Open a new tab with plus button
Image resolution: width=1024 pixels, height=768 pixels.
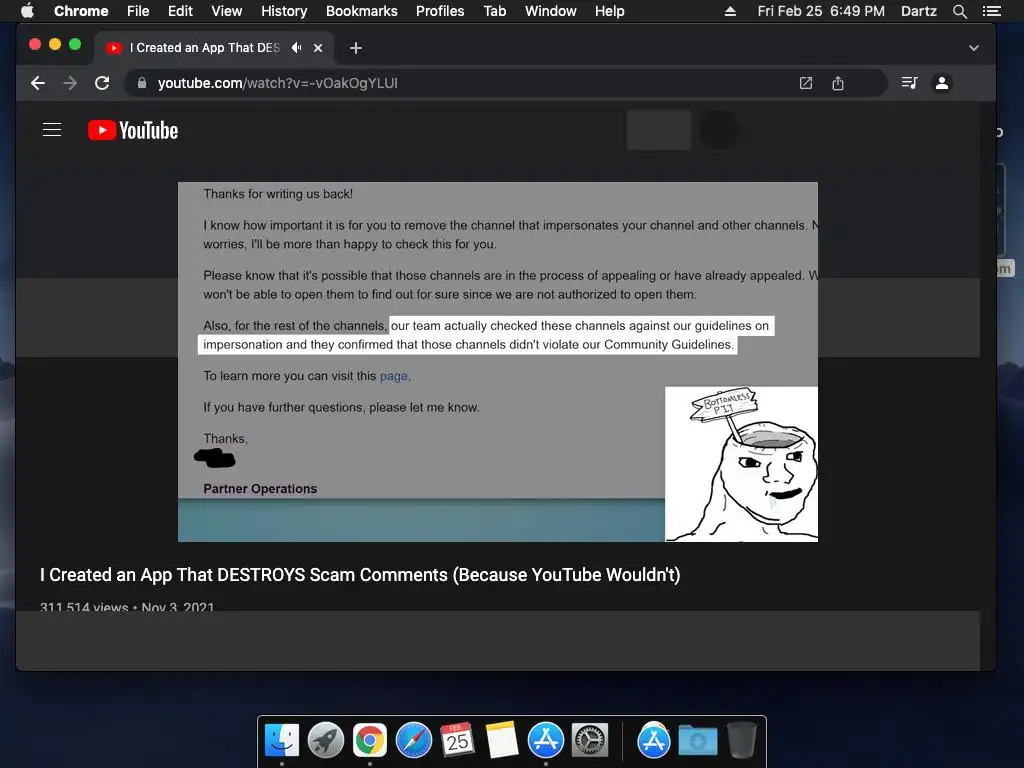(355, 48)
